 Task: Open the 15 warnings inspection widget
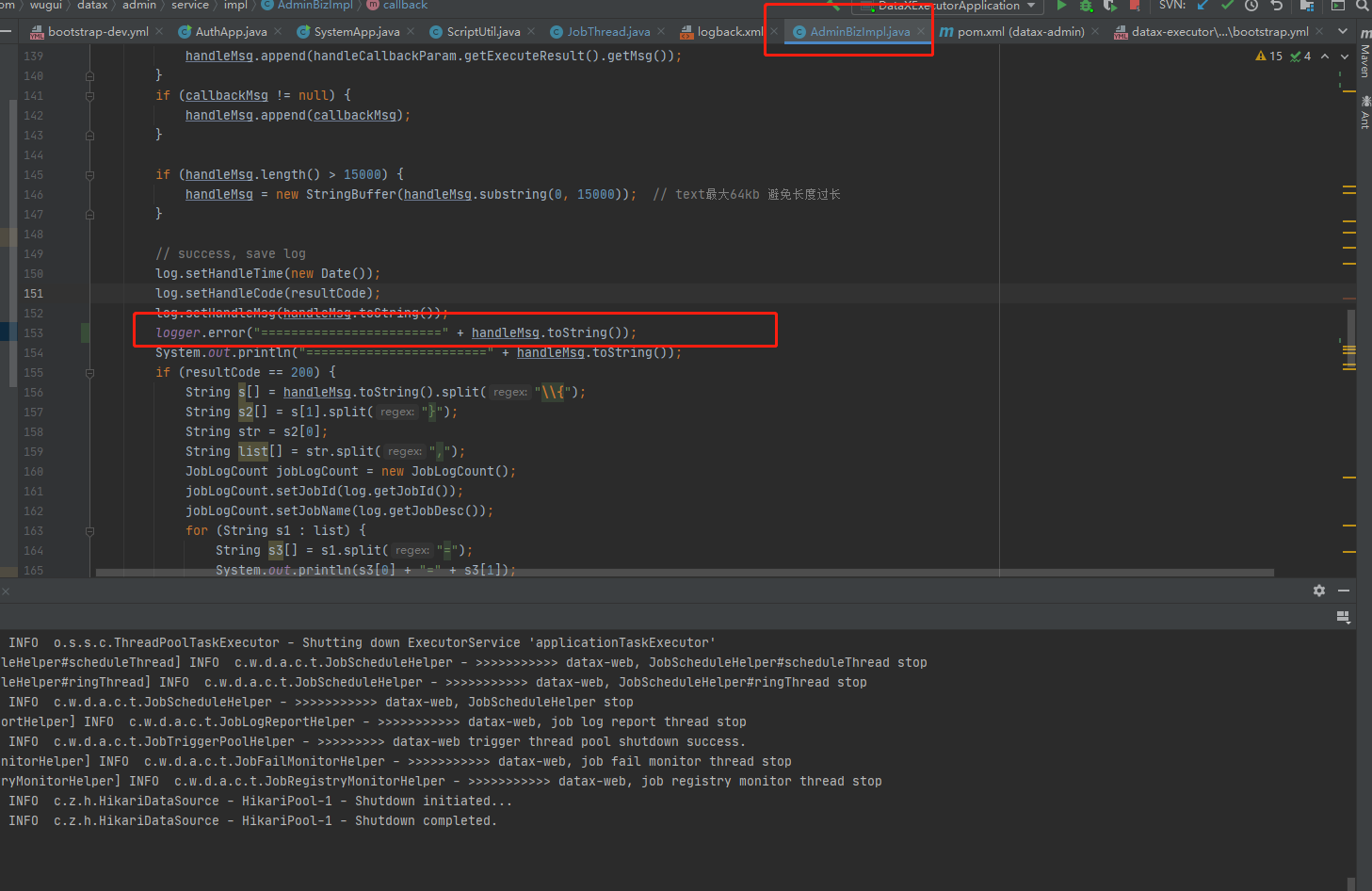click(1266, 56)
